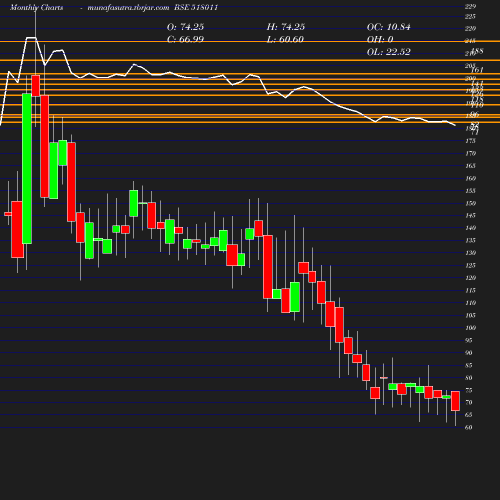This screenshot has height=500, width=500.
Task: Click the tallest green candlestick near the left
Action: coord(27,169)
